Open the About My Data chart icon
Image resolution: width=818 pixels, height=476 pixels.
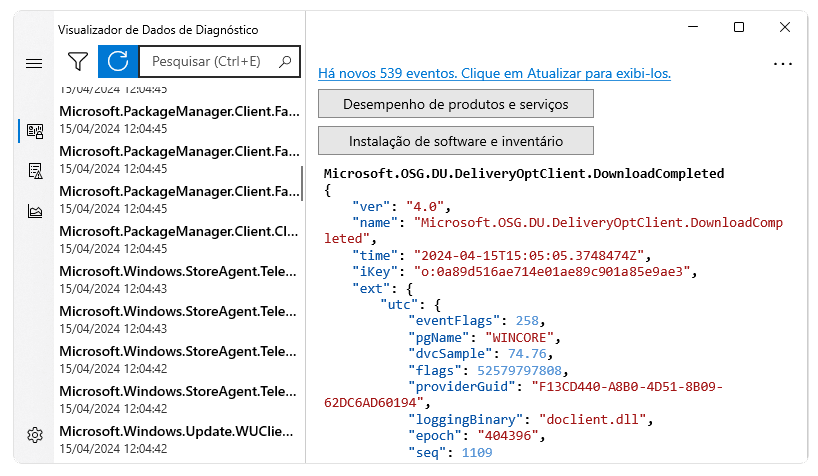pyautogui.click(x=35, y=211)
